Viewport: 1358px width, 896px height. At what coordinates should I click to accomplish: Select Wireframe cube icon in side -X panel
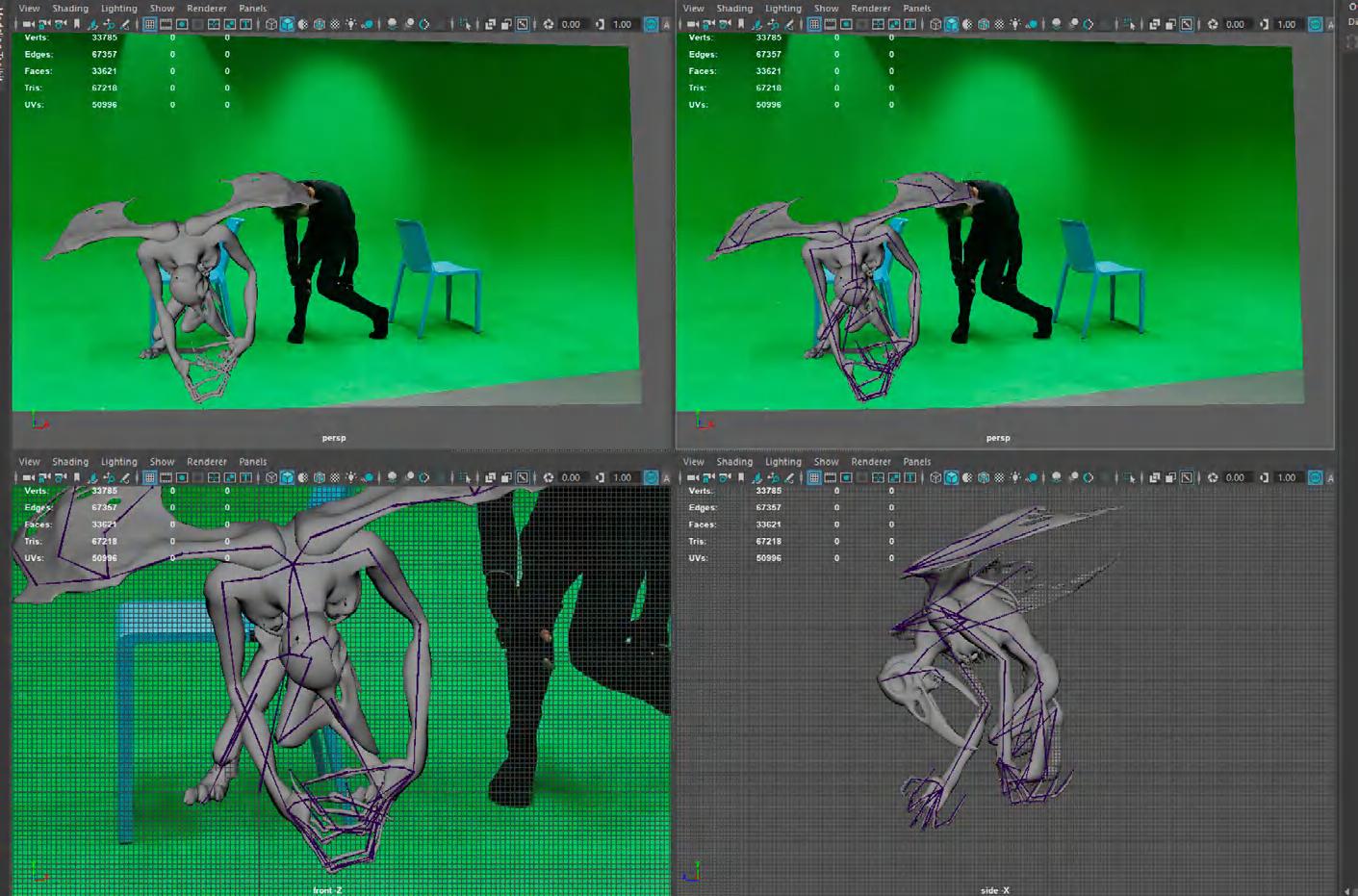(x=935, y=477)
